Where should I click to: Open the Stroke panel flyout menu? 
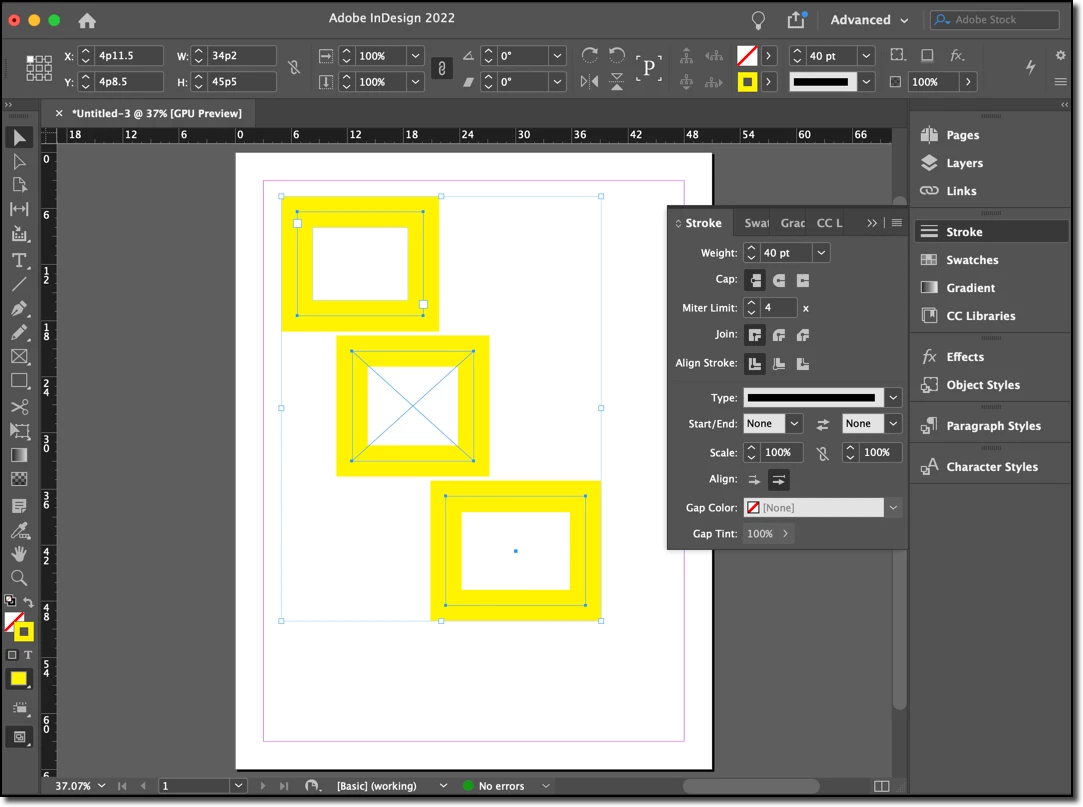click(x=897, y=222)
